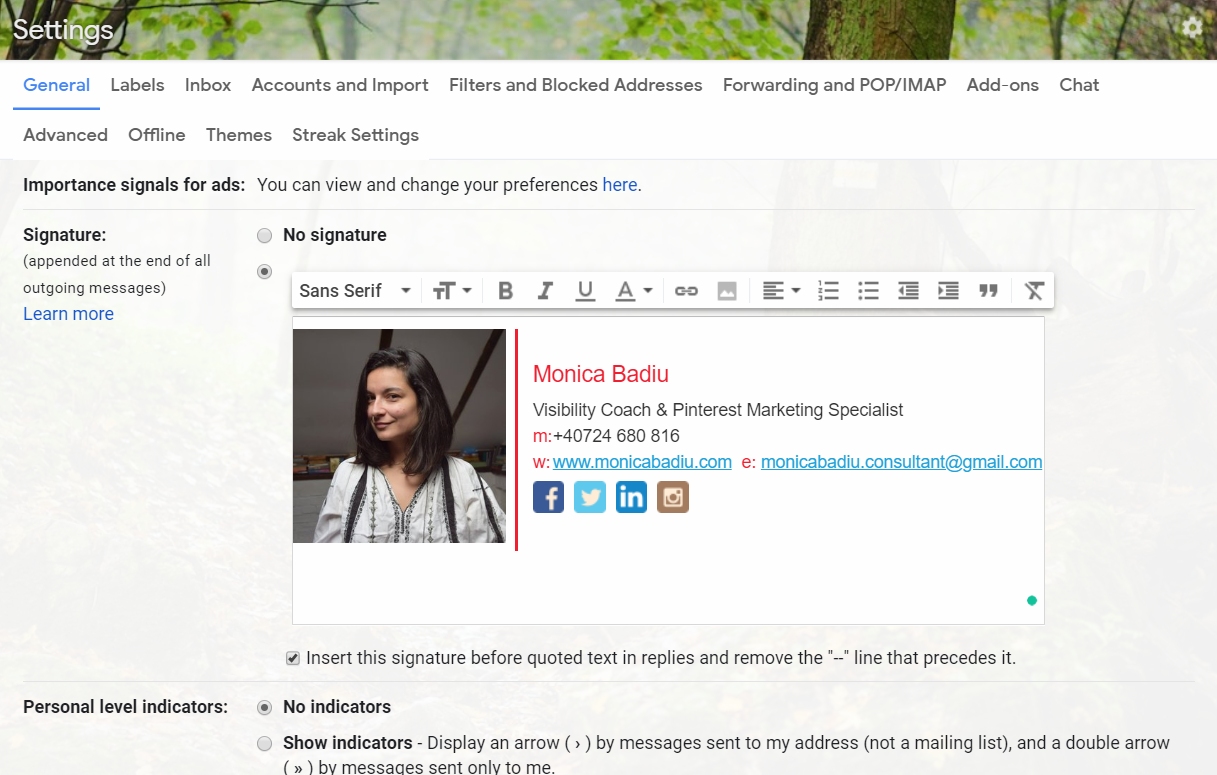This screenshot has height=775, width=1217.
Task: Increase the indent level
Action: (x=948, y=291)
